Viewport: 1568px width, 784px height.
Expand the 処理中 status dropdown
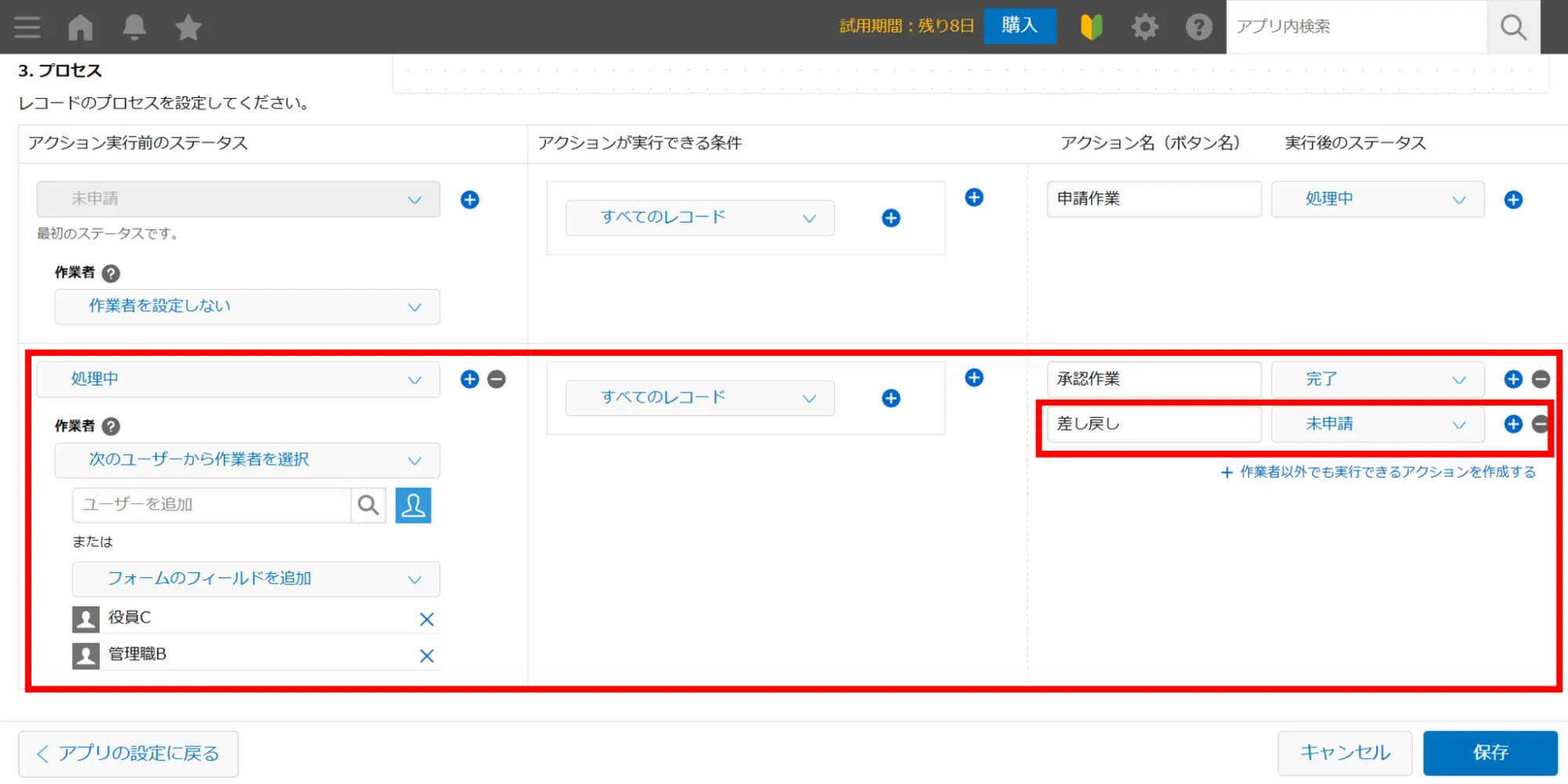tap(238, 379)
